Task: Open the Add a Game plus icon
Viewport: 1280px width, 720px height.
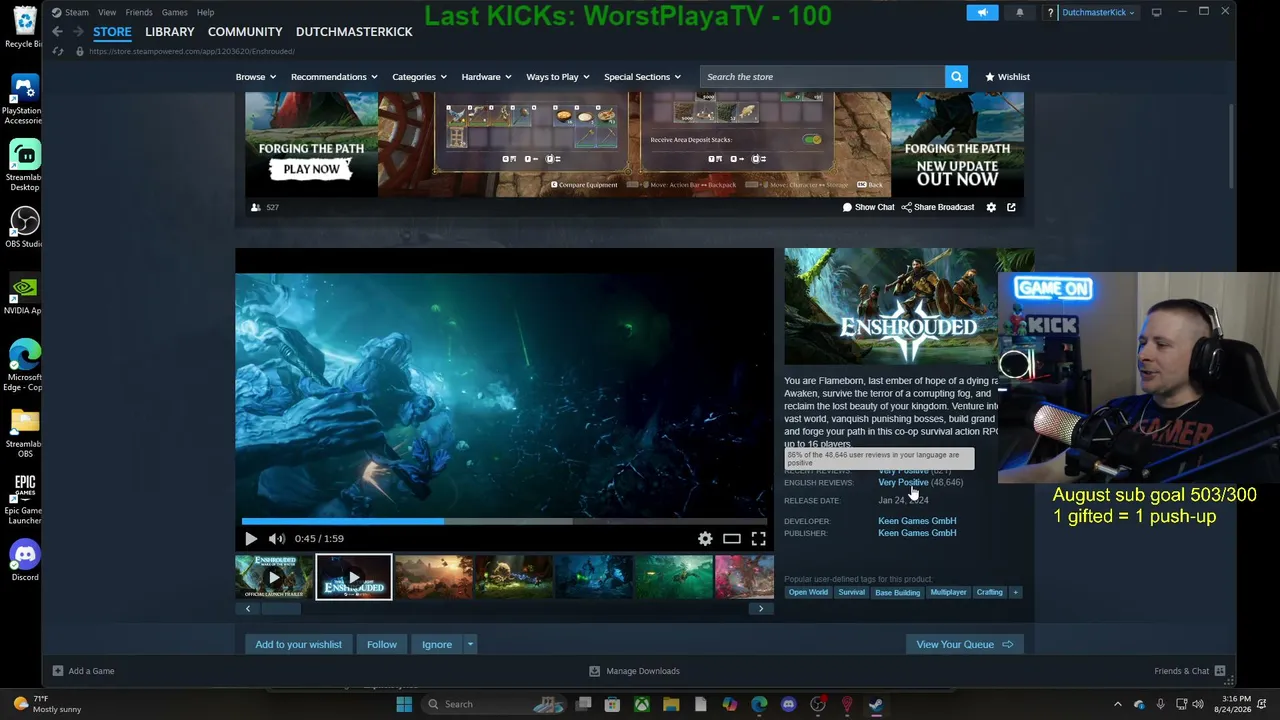Action: [58, 671]
